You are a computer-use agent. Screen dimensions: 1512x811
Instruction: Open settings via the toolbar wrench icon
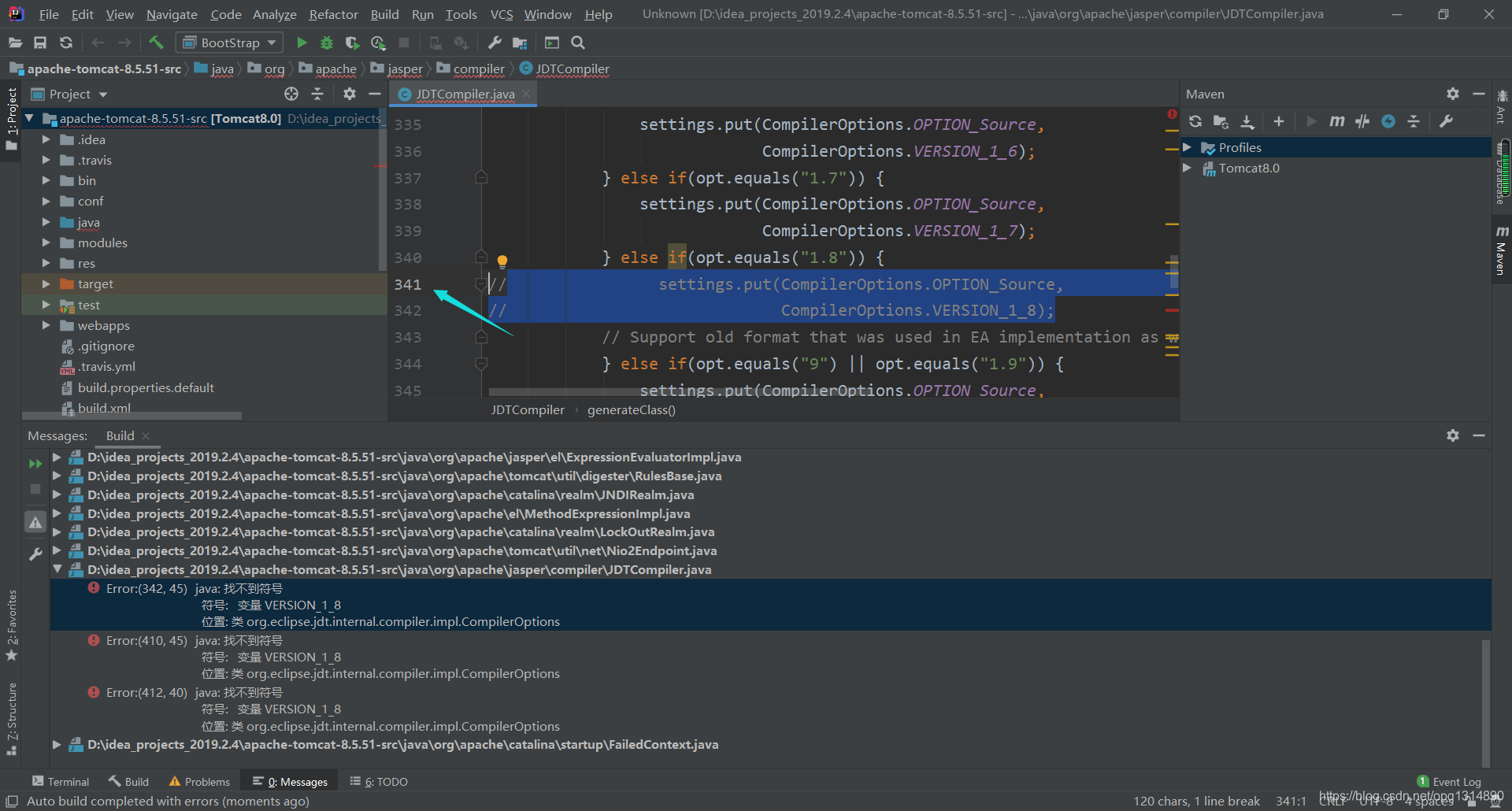click(x=495, y=43)
